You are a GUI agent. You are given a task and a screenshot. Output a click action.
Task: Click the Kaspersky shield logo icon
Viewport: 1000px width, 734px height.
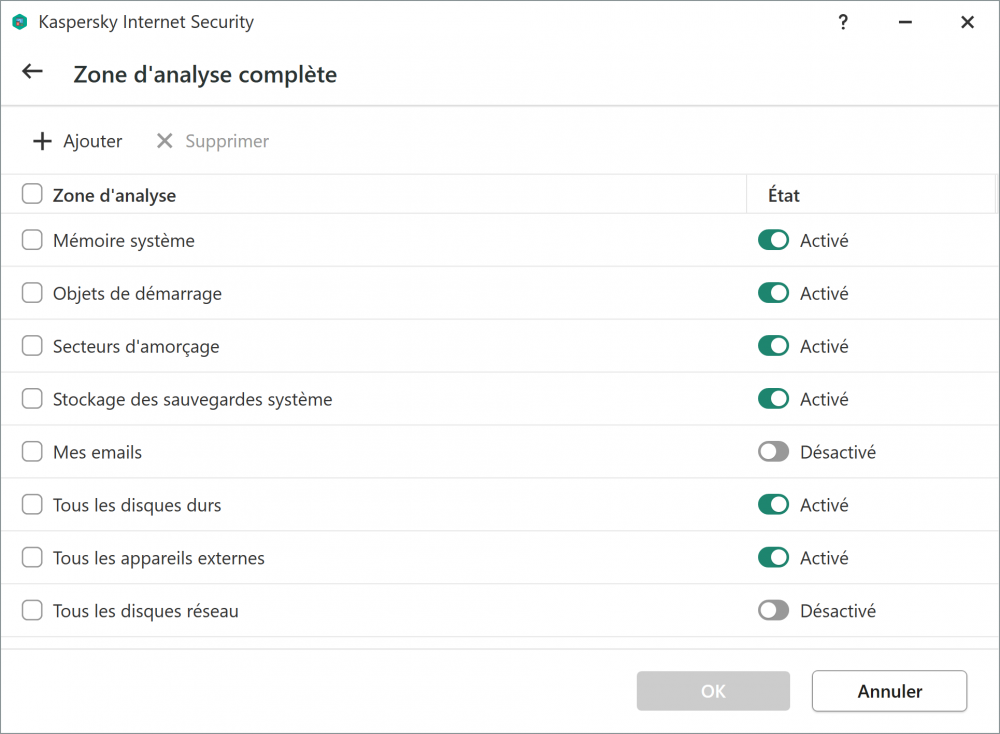pyautogui.click(x=19, y=22)
